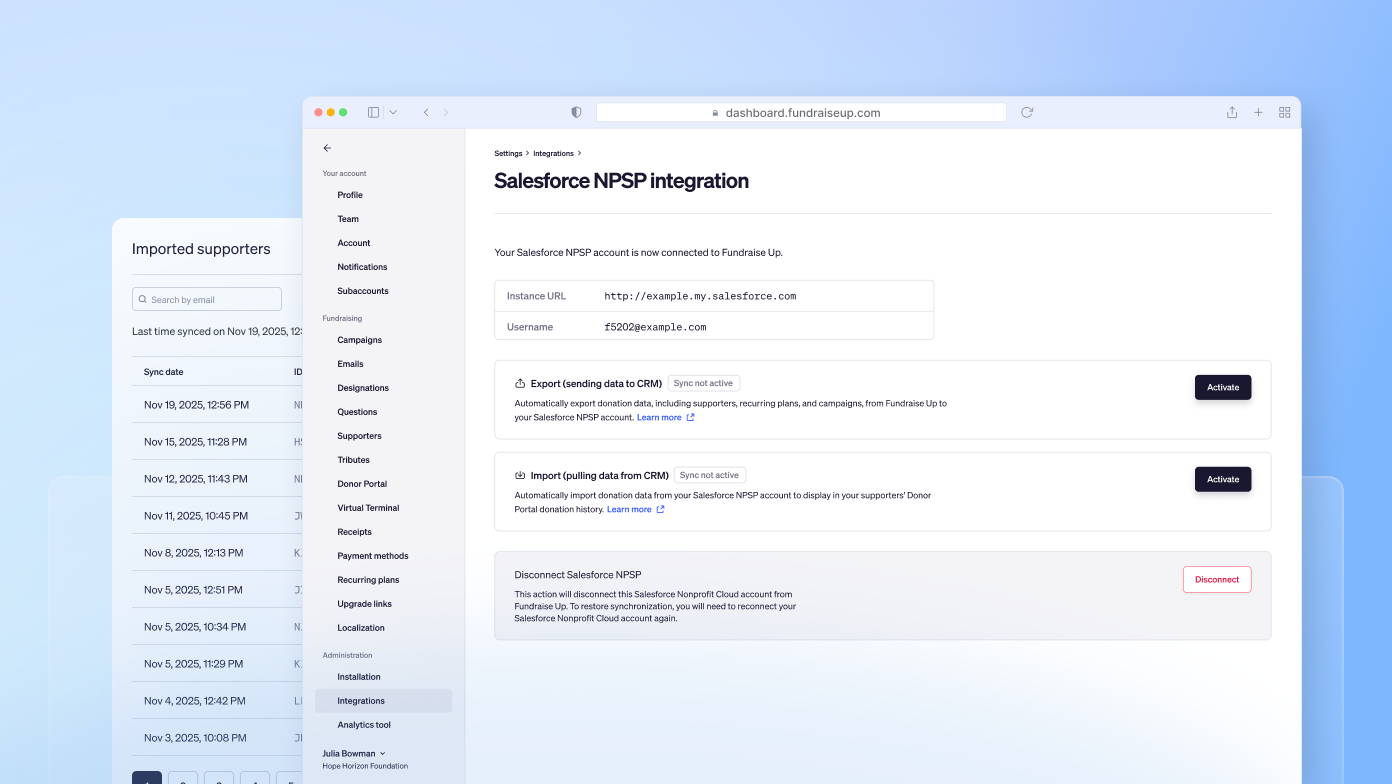Click the Integrations breadcrumb link
The width and height of the screenshot is (1392, 784).
tap(553, 154)
